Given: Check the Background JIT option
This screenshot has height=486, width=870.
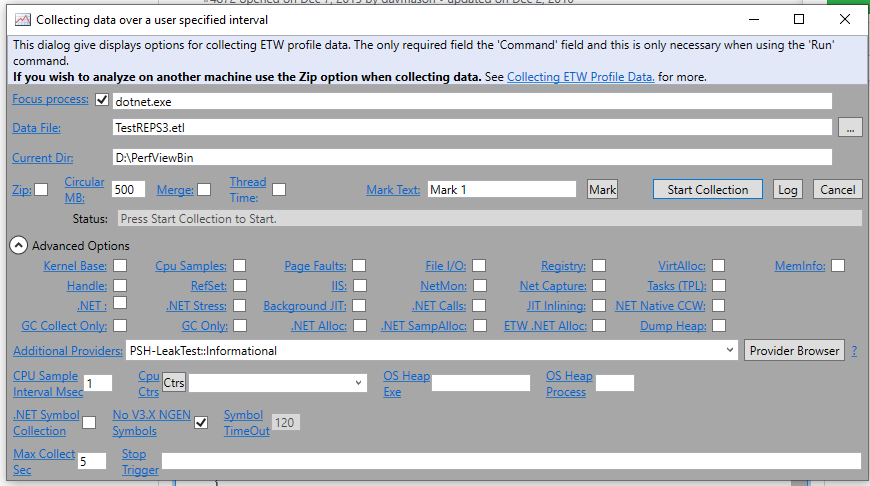Looking at the screenshot, I should pos(359,306).
